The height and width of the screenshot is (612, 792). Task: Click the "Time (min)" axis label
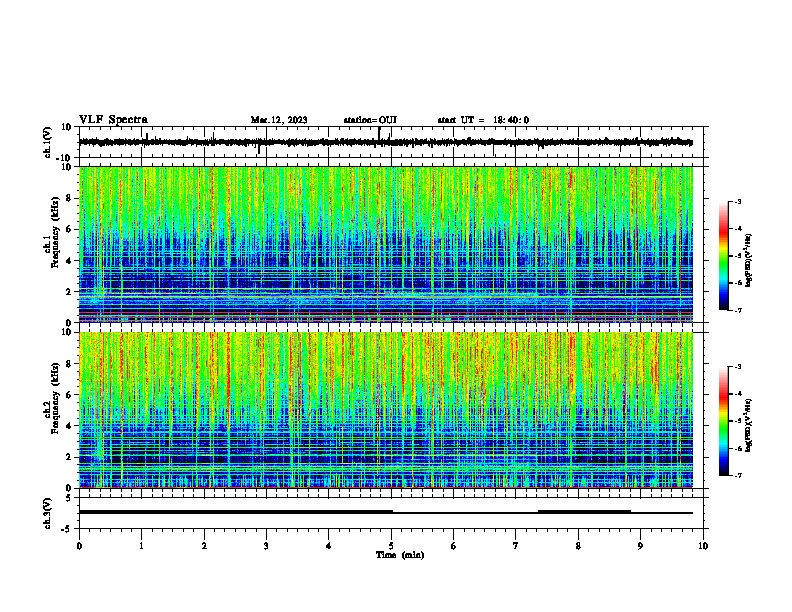pyautogui.click(x=400, y=555)
